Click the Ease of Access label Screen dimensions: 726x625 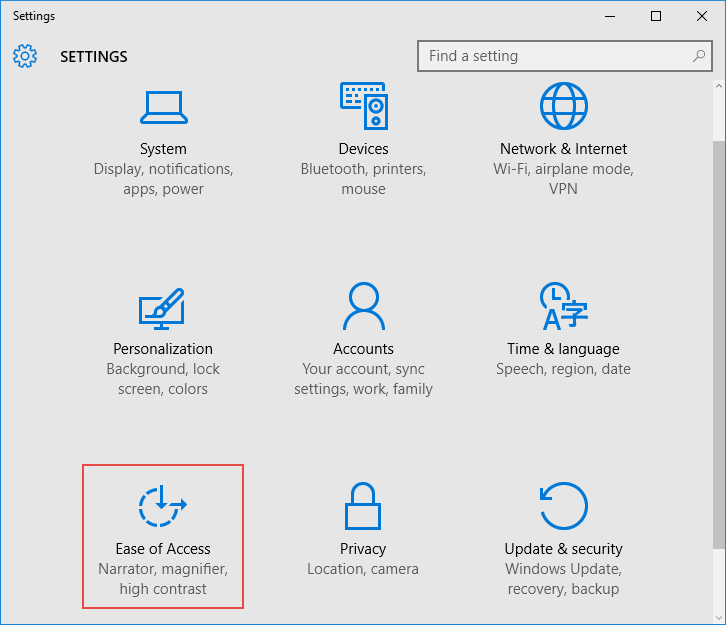pyautogui.click(x=163, y=549)
